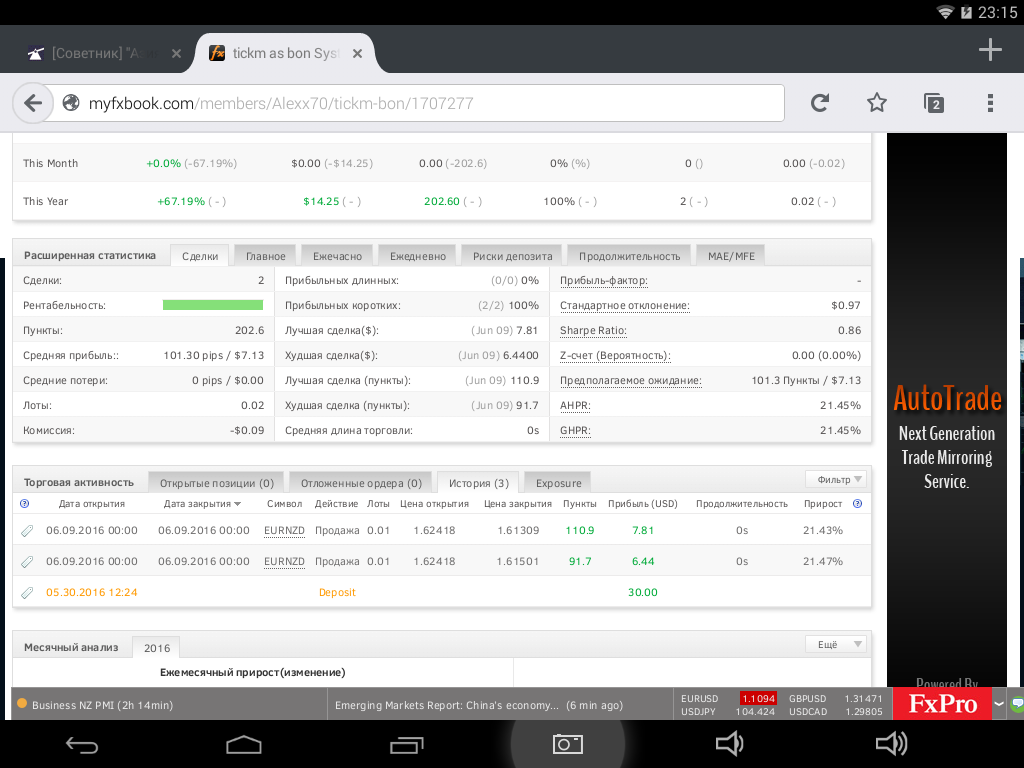Open the Business NZ PMI news item
This screenshot has width=1024, height=768.
pos(103,705)
